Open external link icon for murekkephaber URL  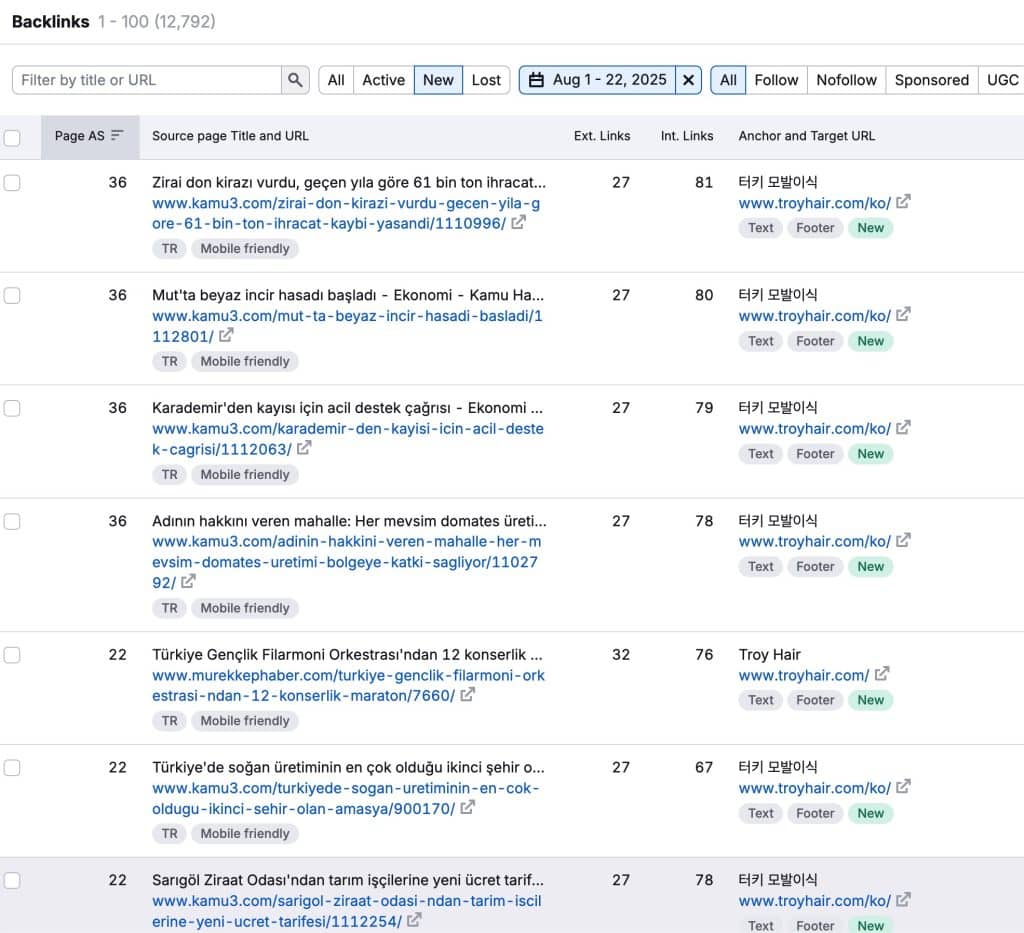click(x=468, y=694)
